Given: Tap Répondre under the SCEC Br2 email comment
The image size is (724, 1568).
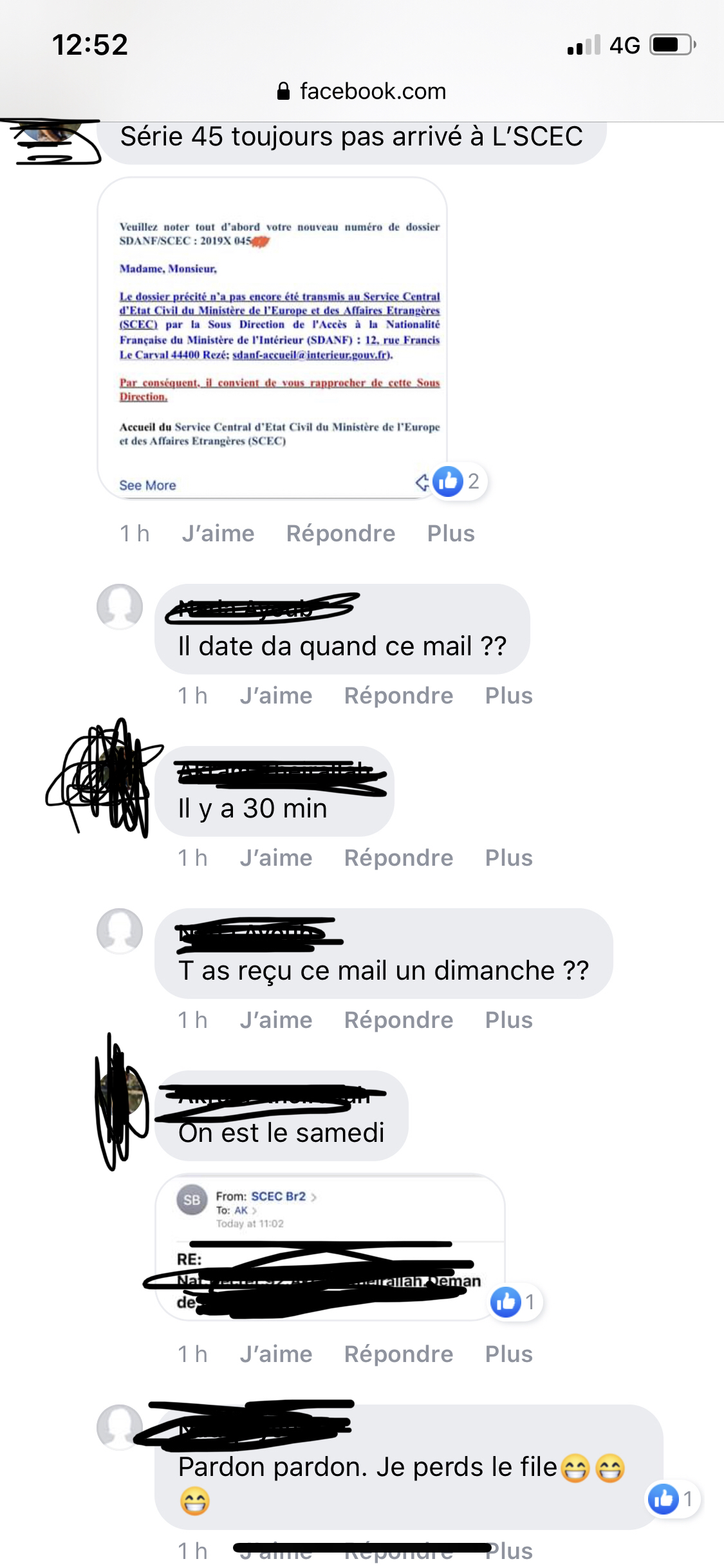Looking at the screenshot, I should 398,1354.
